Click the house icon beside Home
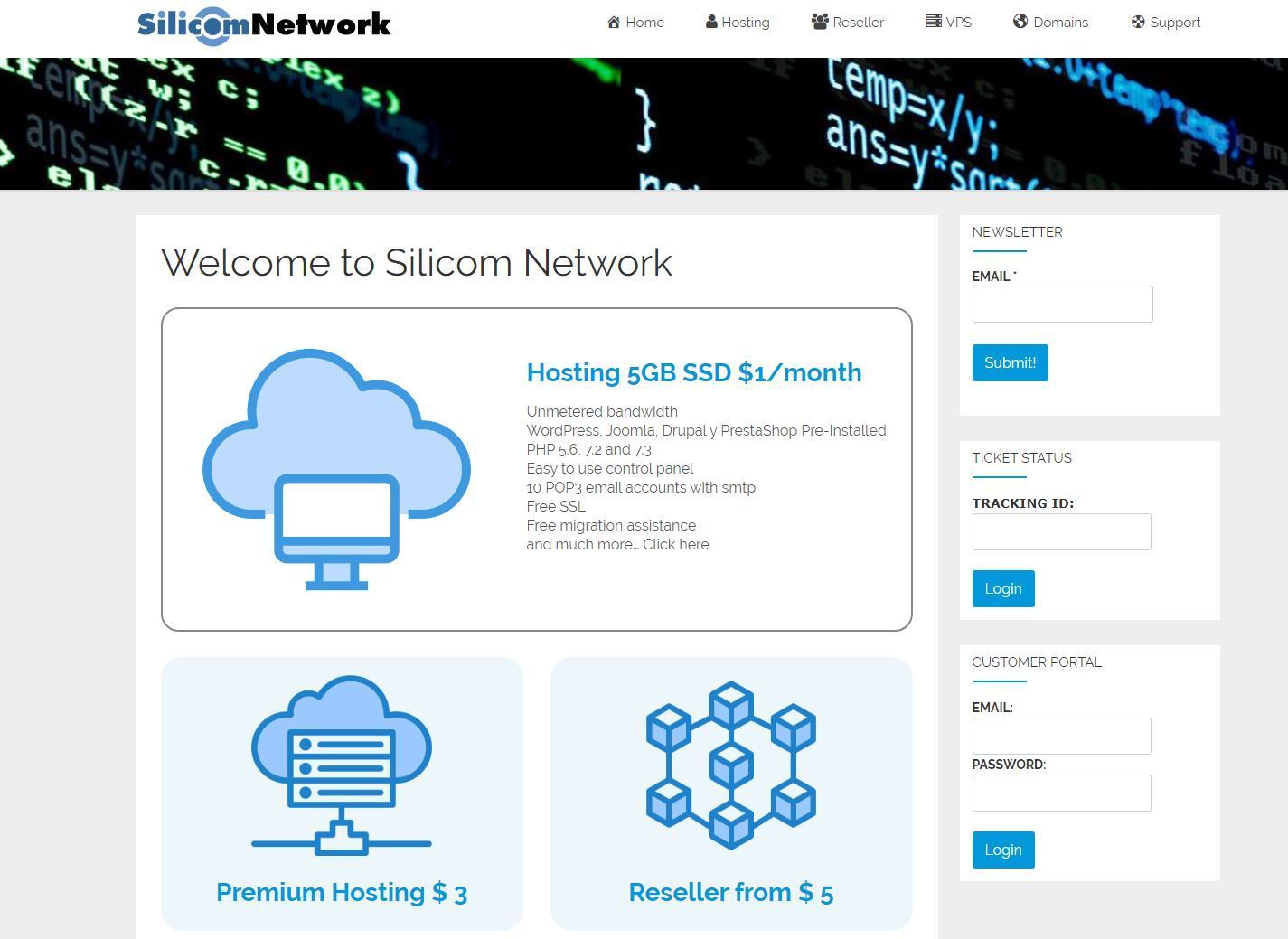 [x=614, y=22]
